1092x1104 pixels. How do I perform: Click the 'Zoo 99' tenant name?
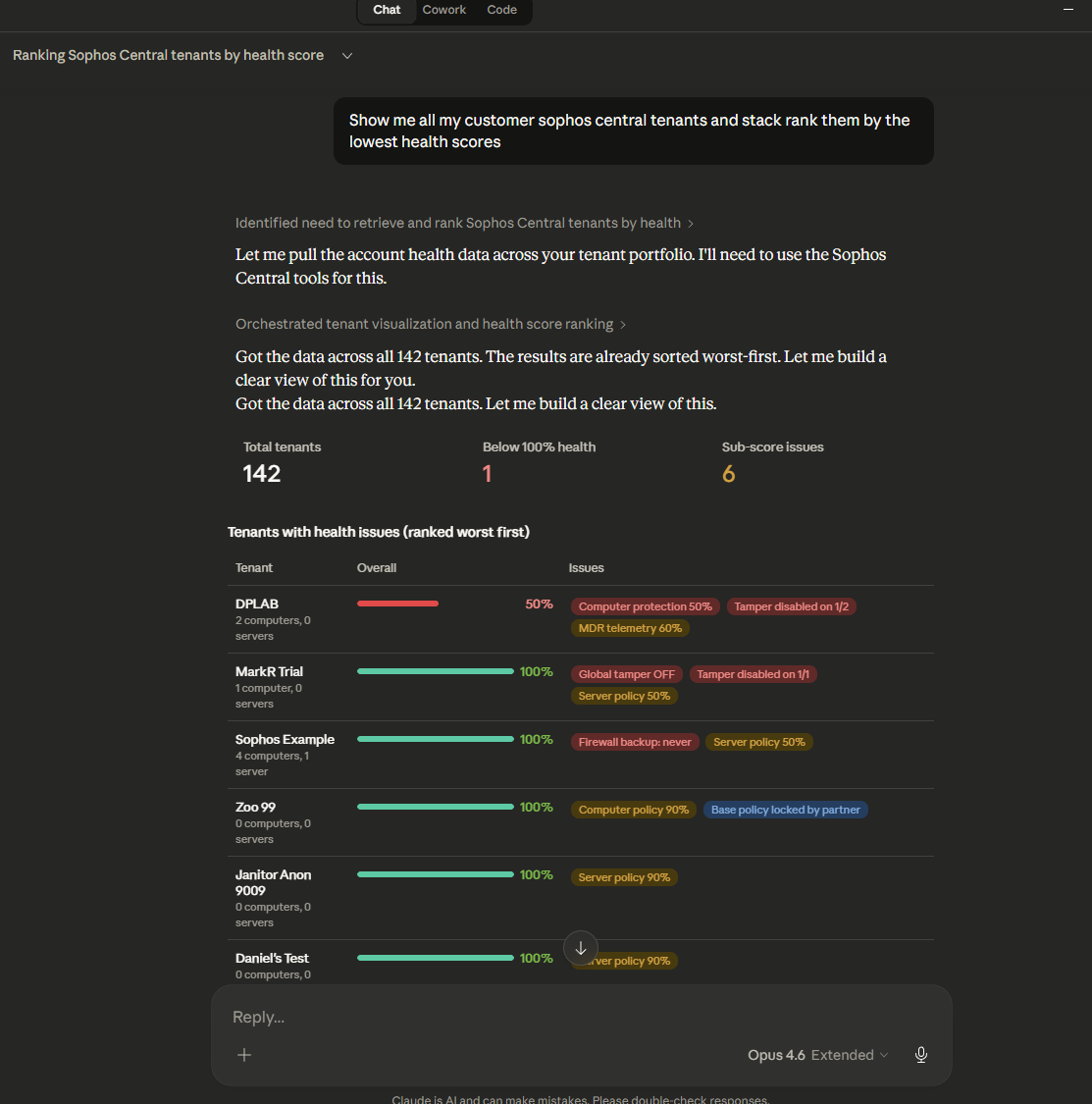(x=255, y=807)
